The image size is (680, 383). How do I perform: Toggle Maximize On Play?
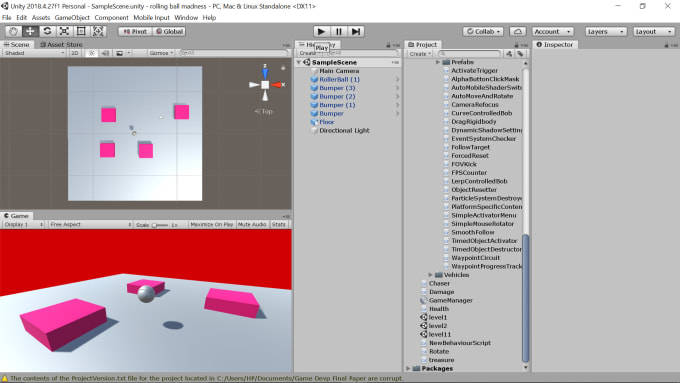point(212,225)
